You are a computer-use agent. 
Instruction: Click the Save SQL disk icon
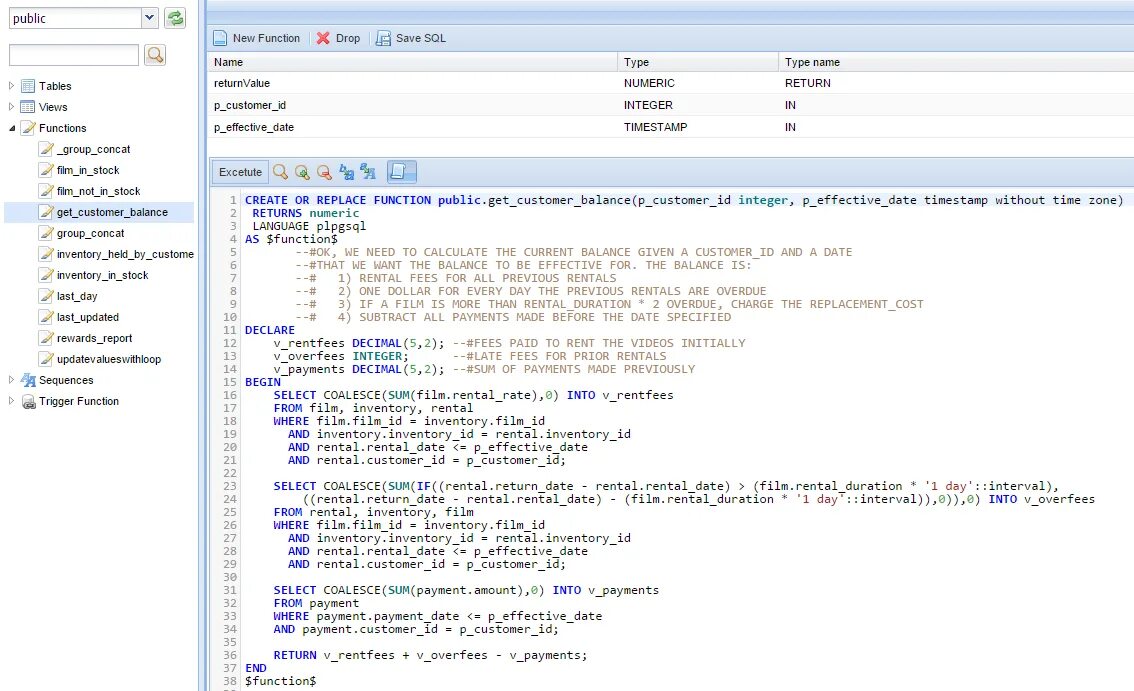383,38
